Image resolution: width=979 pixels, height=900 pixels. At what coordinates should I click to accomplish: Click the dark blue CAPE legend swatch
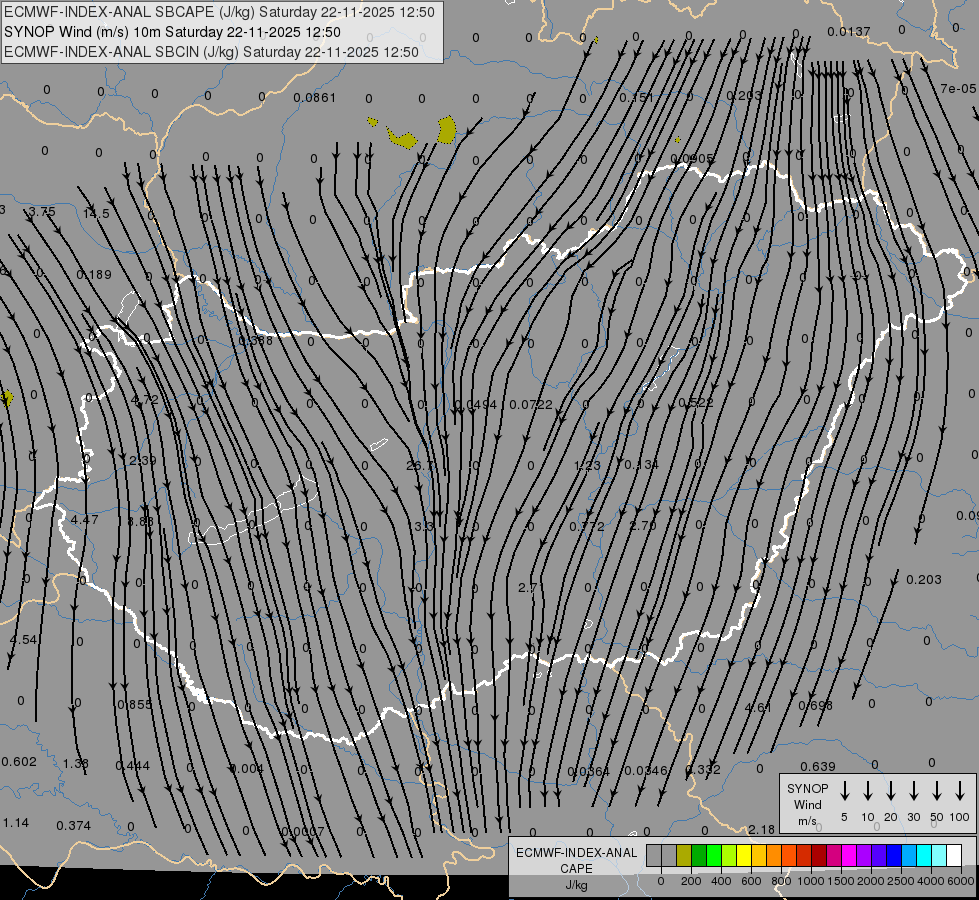click(x=894, y=856)
